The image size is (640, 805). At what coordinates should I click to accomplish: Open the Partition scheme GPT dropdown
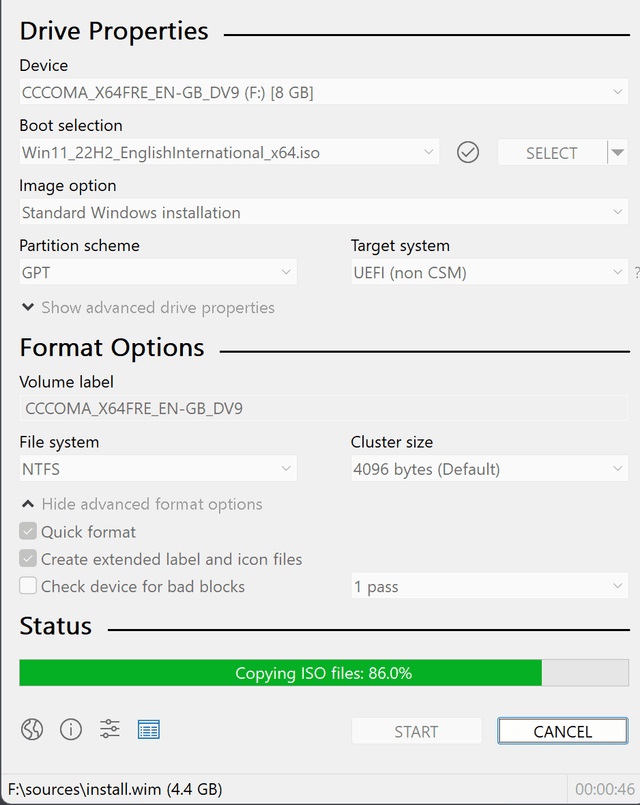pos(158,272)
